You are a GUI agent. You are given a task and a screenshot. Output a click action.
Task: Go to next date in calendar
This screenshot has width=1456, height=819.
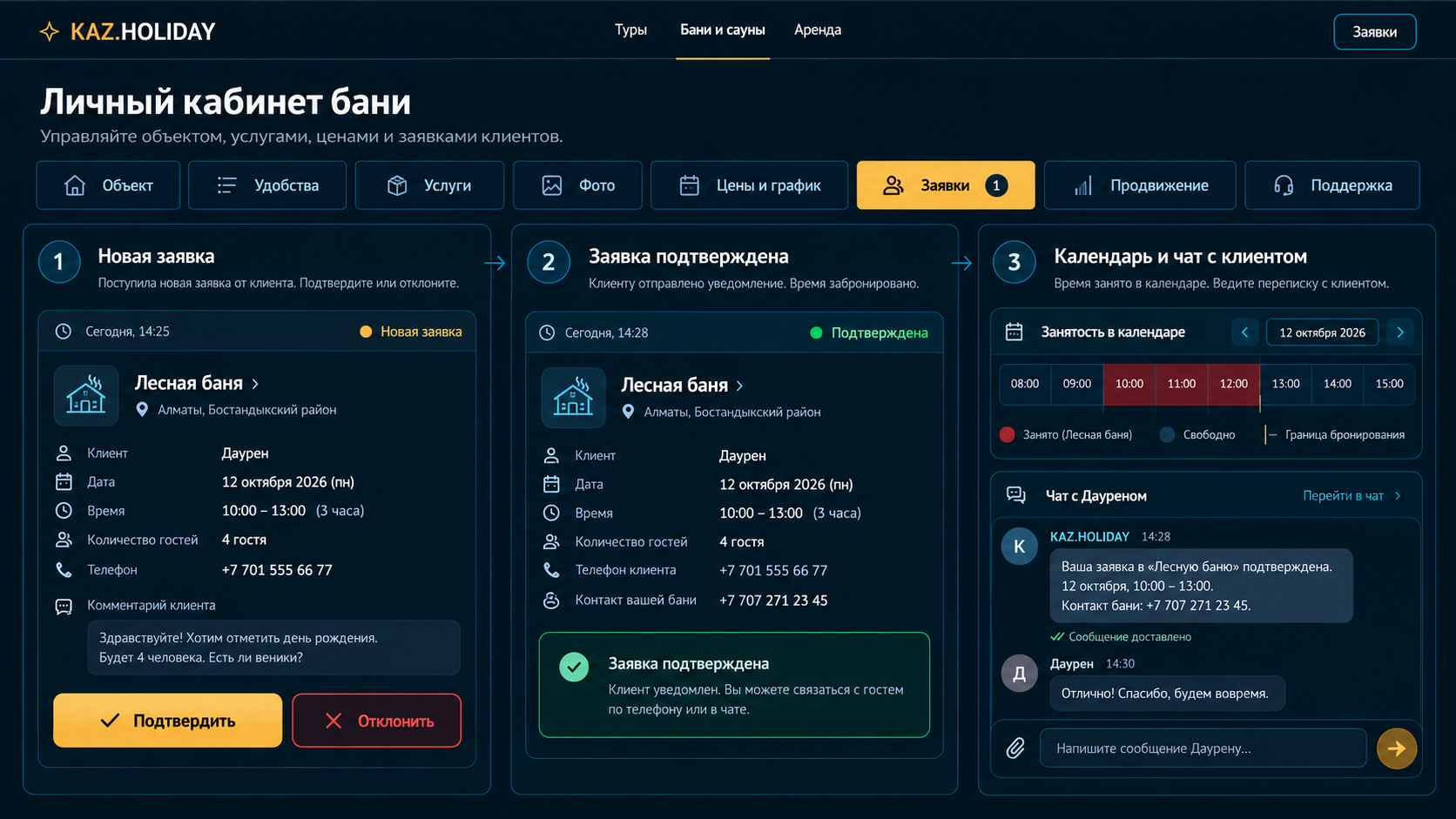point(1400,332)
